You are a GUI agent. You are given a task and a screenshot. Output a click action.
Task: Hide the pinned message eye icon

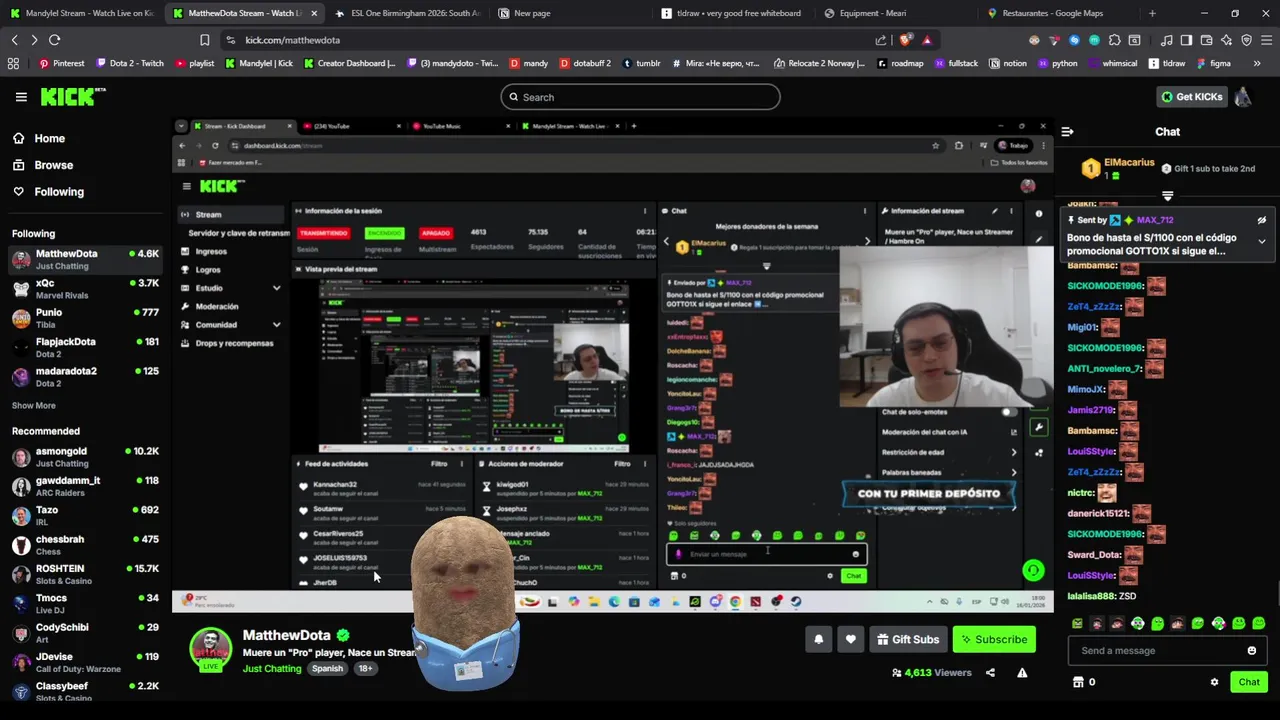click(1261, 220)
